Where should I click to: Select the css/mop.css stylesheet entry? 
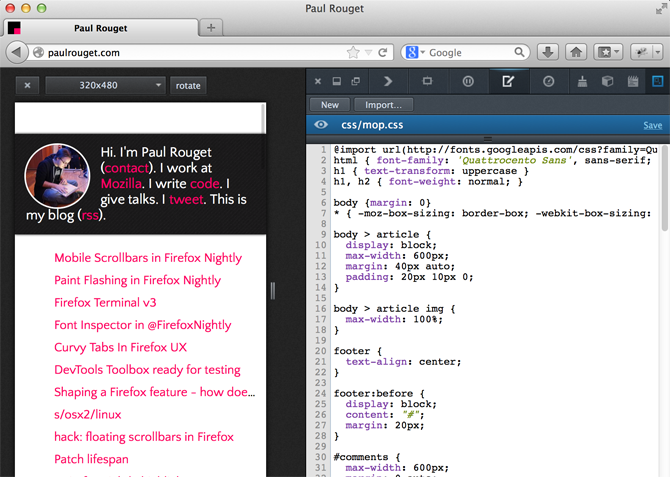click(x=488, y=125)
